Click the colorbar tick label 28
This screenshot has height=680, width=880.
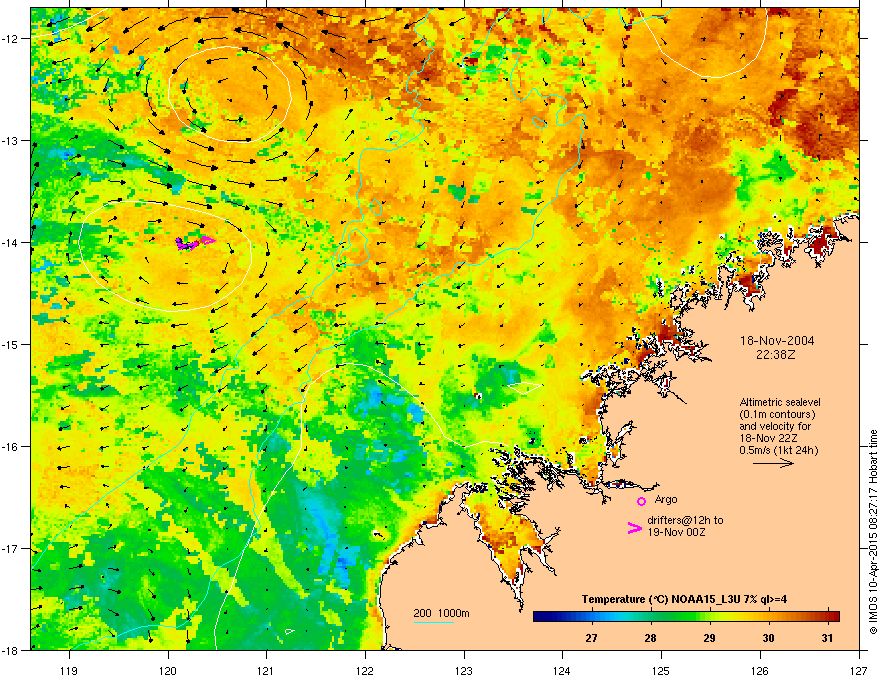tap(650, 638)
